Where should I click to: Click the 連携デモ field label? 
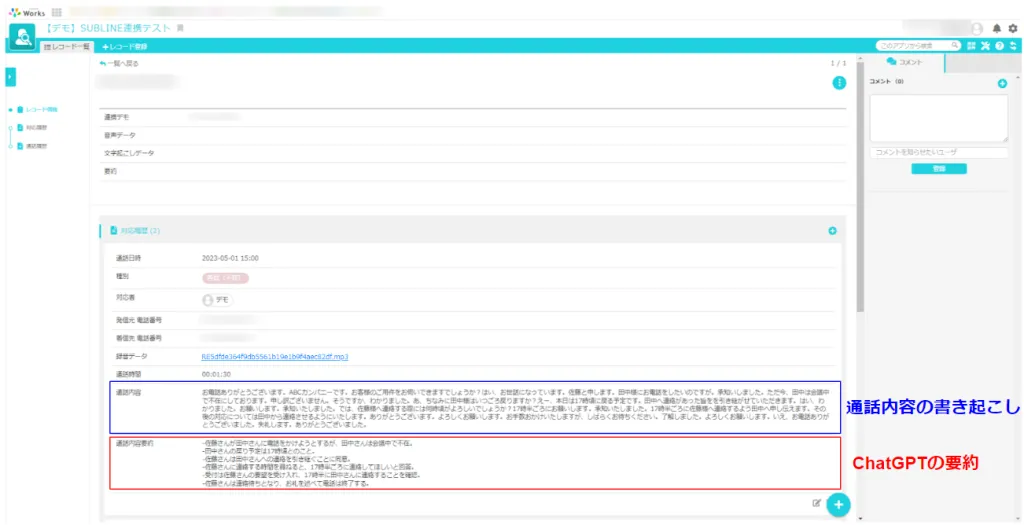[116, 117]
